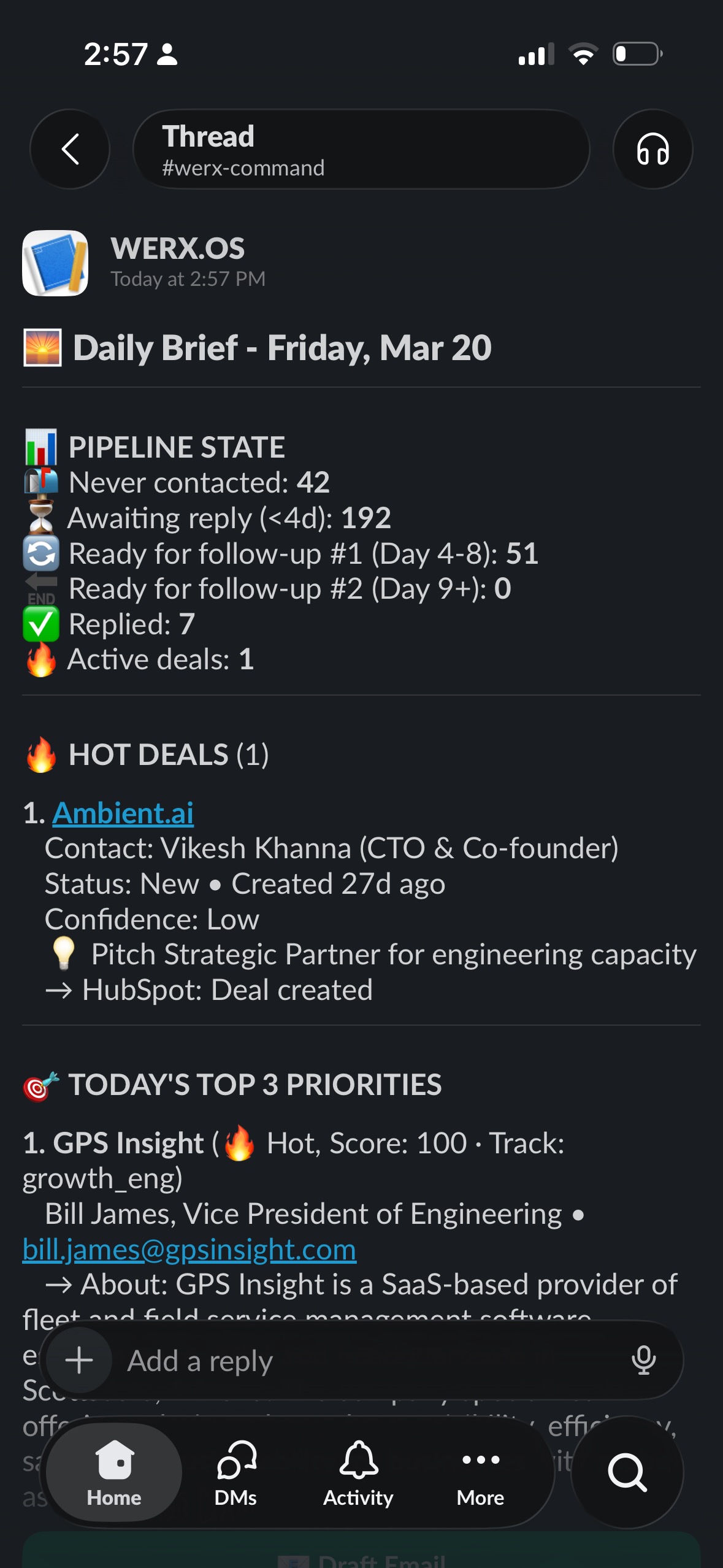Tap the Add a reply field
723x1568 pixels.
click(368, 1361)
